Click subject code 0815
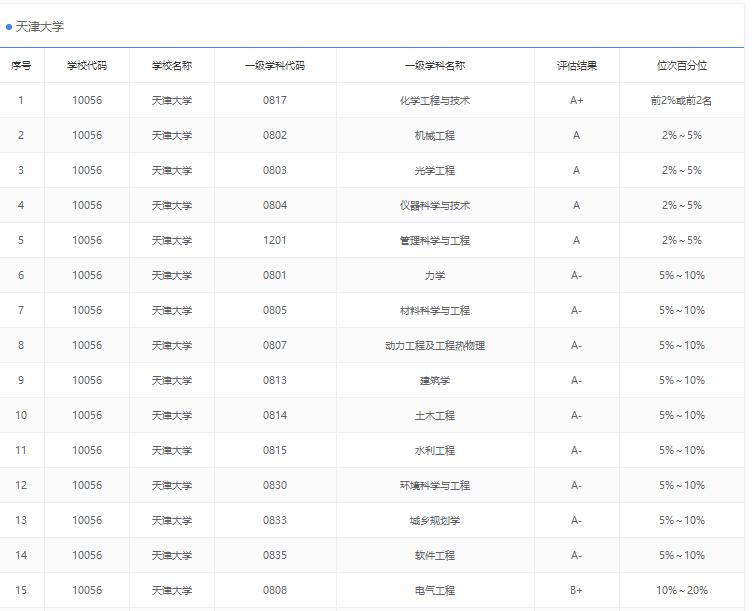This screenshot has height=611, width=755. (x=275, y=450)
